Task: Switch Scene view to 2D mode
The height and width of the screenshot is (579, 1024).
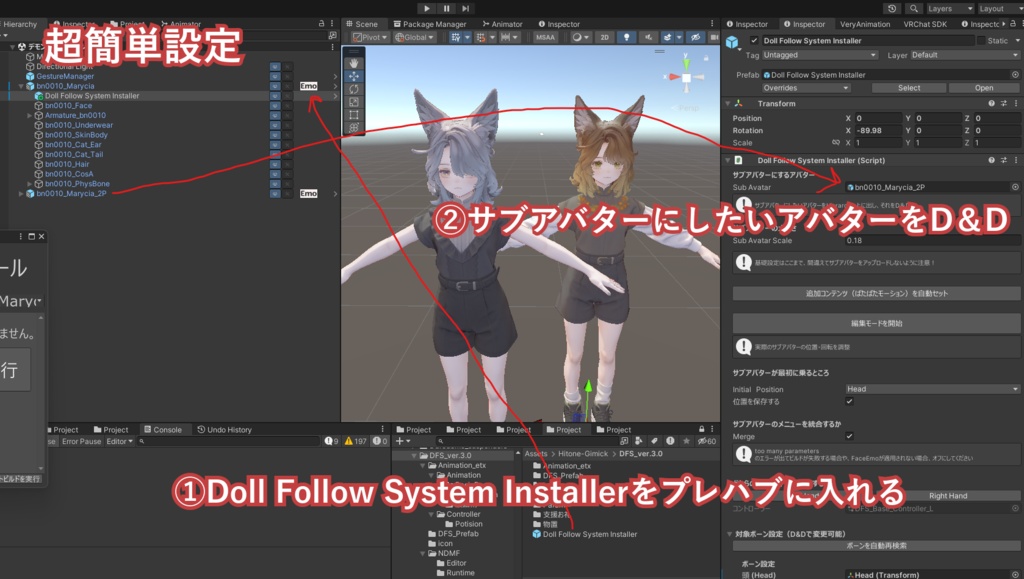Action: click(605, 37)
